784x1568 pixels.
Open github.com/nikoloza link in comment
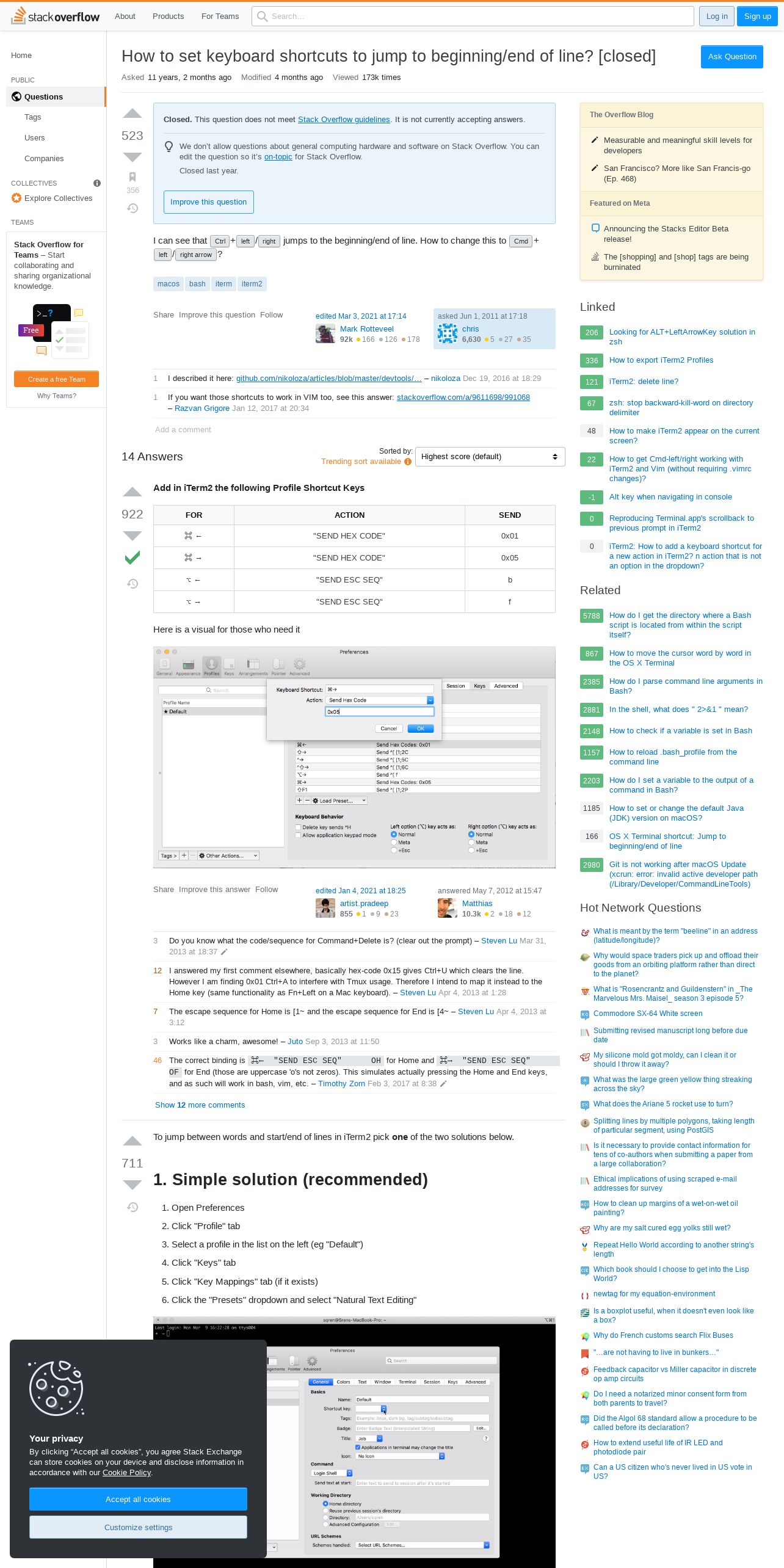328,379
